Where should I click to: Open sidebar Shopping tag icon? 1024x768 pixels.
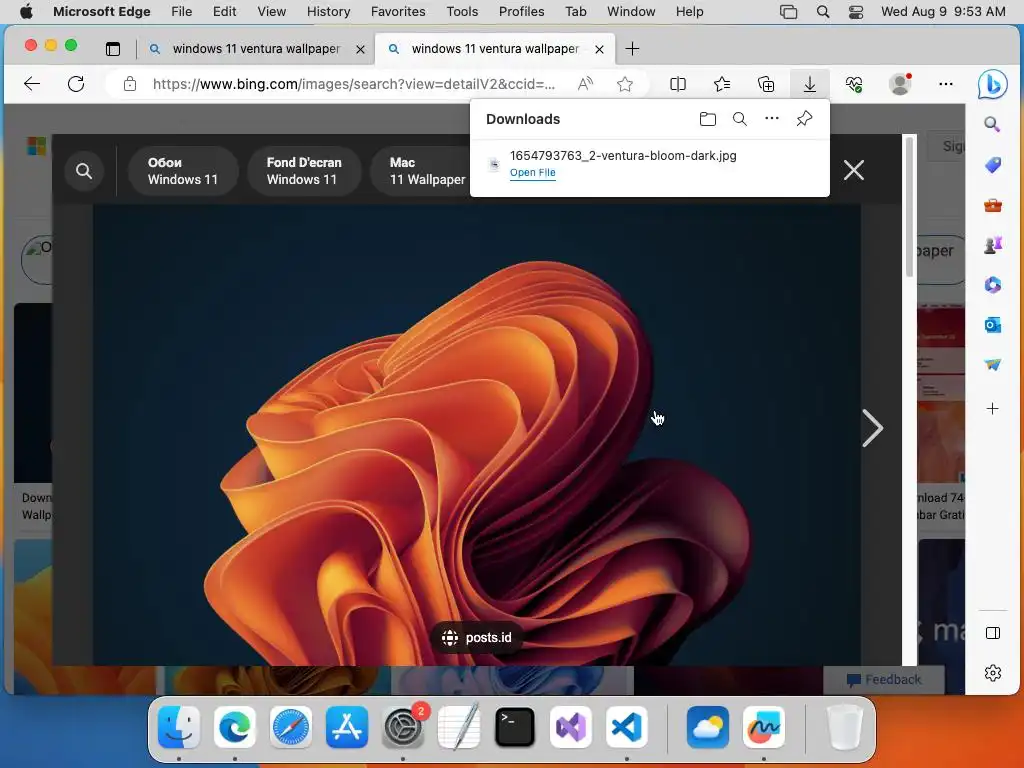click(993, 165)
